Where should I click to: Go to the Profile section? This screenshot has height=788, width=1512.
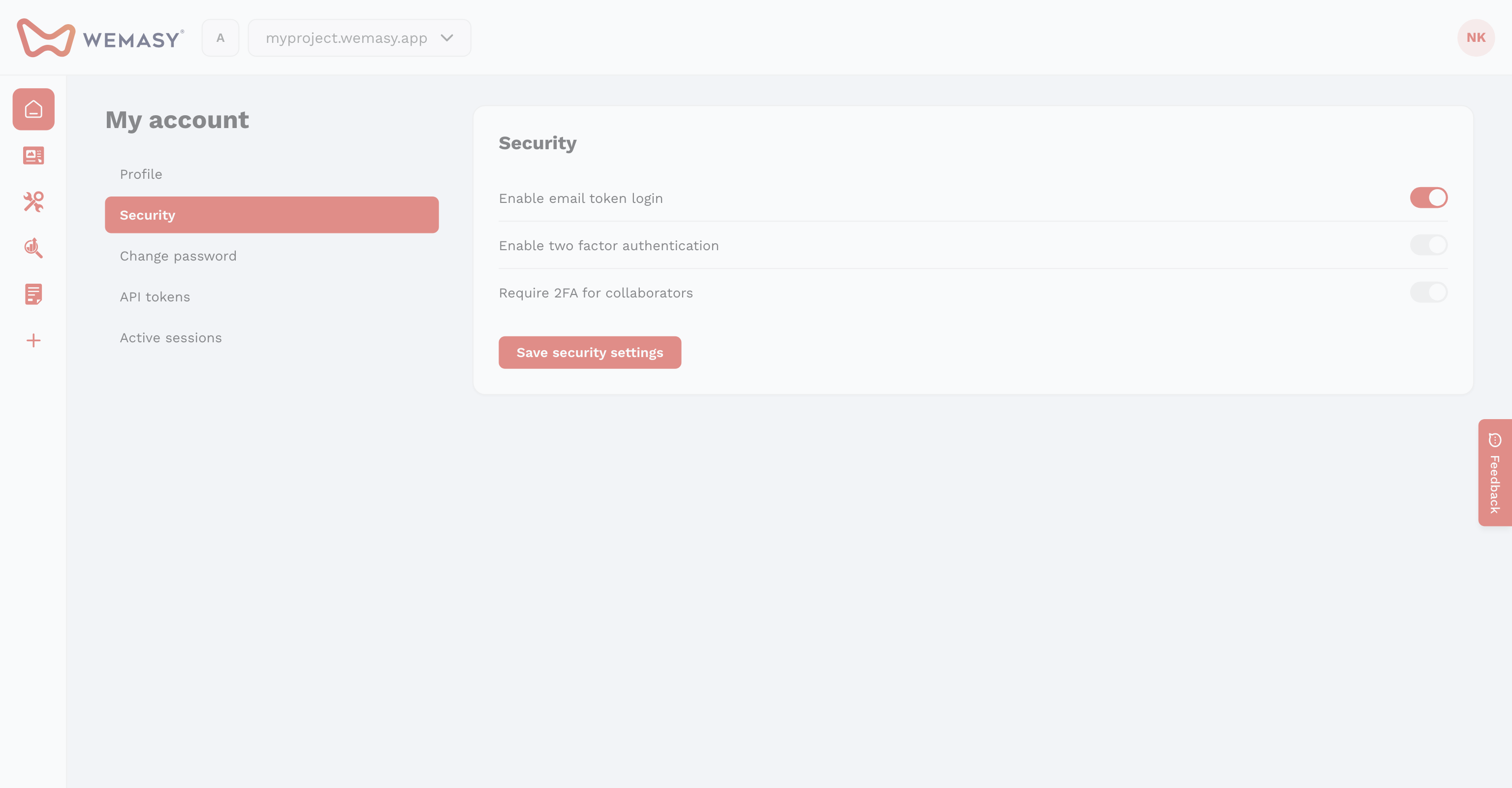click(x=272, y=174)
